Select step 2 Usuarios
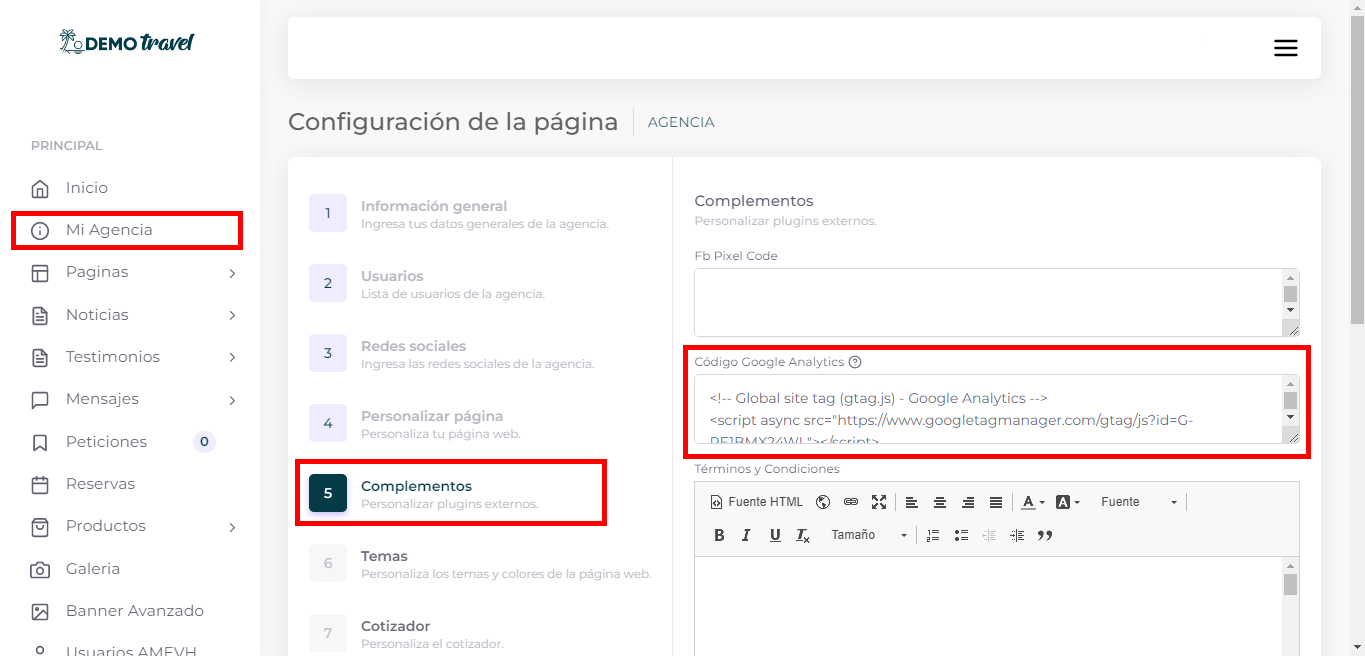The width and height of the screenshot is (1365, 656). tap(426, 283)
